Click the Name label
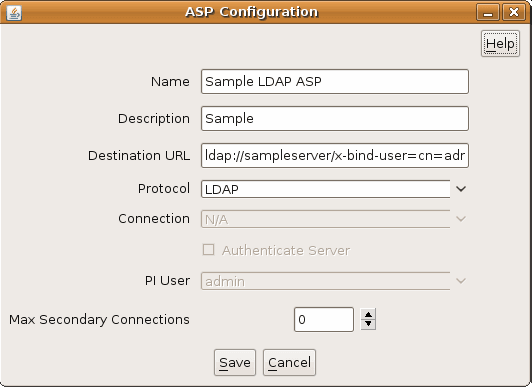 [170, 82]
